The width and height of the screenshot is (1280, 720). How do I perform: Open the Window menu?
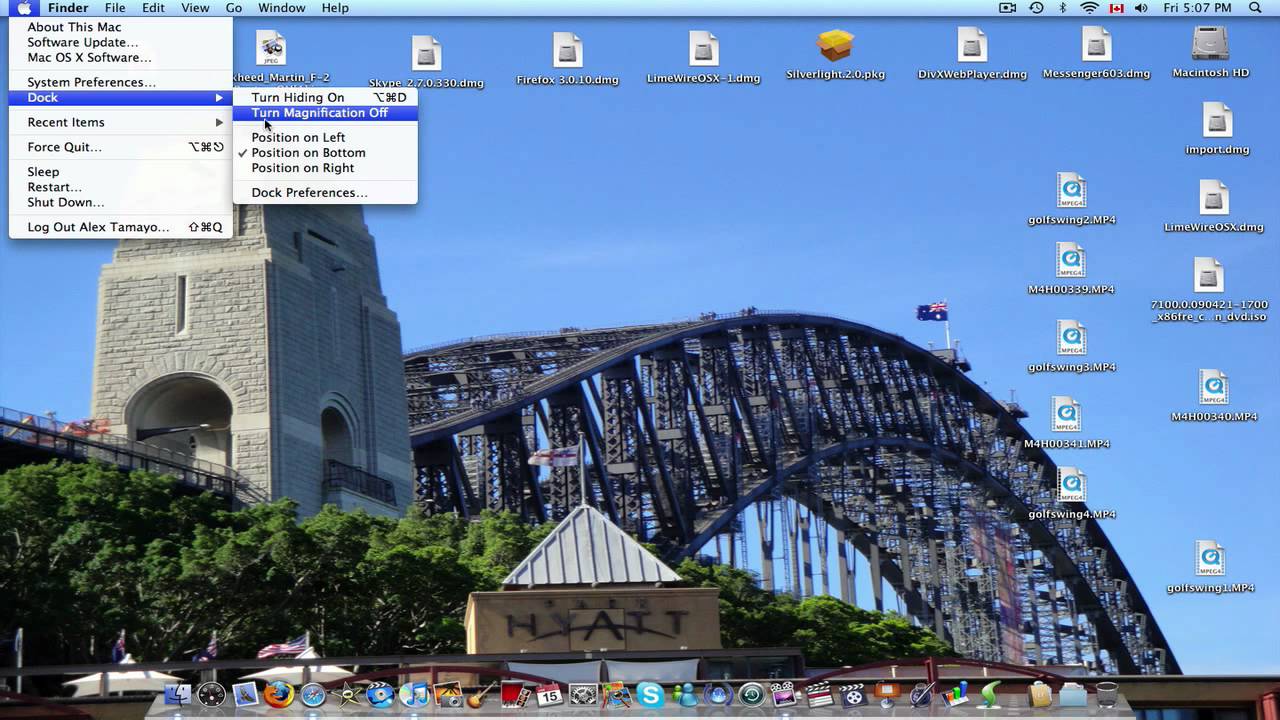(281, 8)
